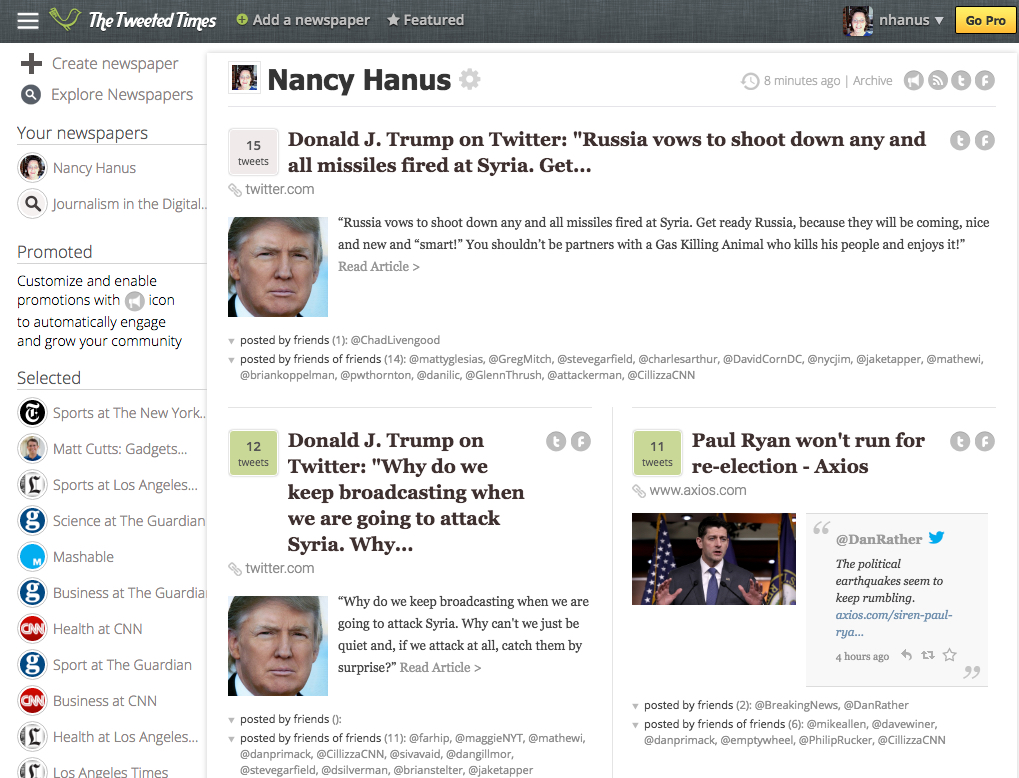Click the Create newspaper plus icon

[x=31, y=64]
